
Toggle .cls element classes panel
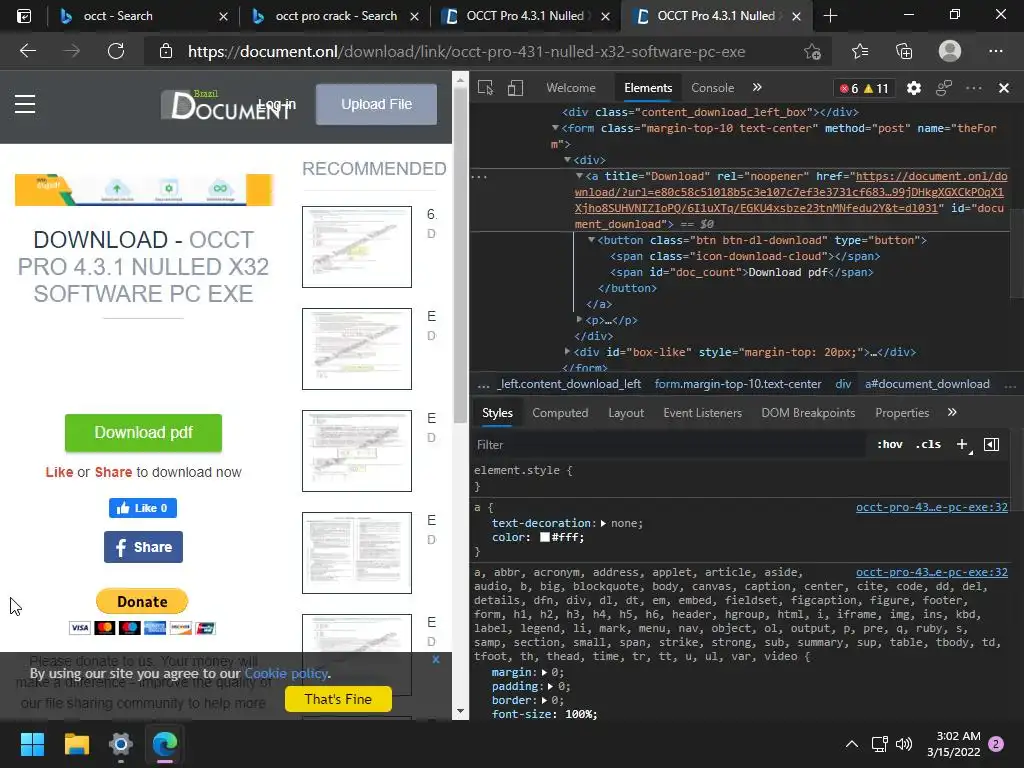(x=928, y=445)
